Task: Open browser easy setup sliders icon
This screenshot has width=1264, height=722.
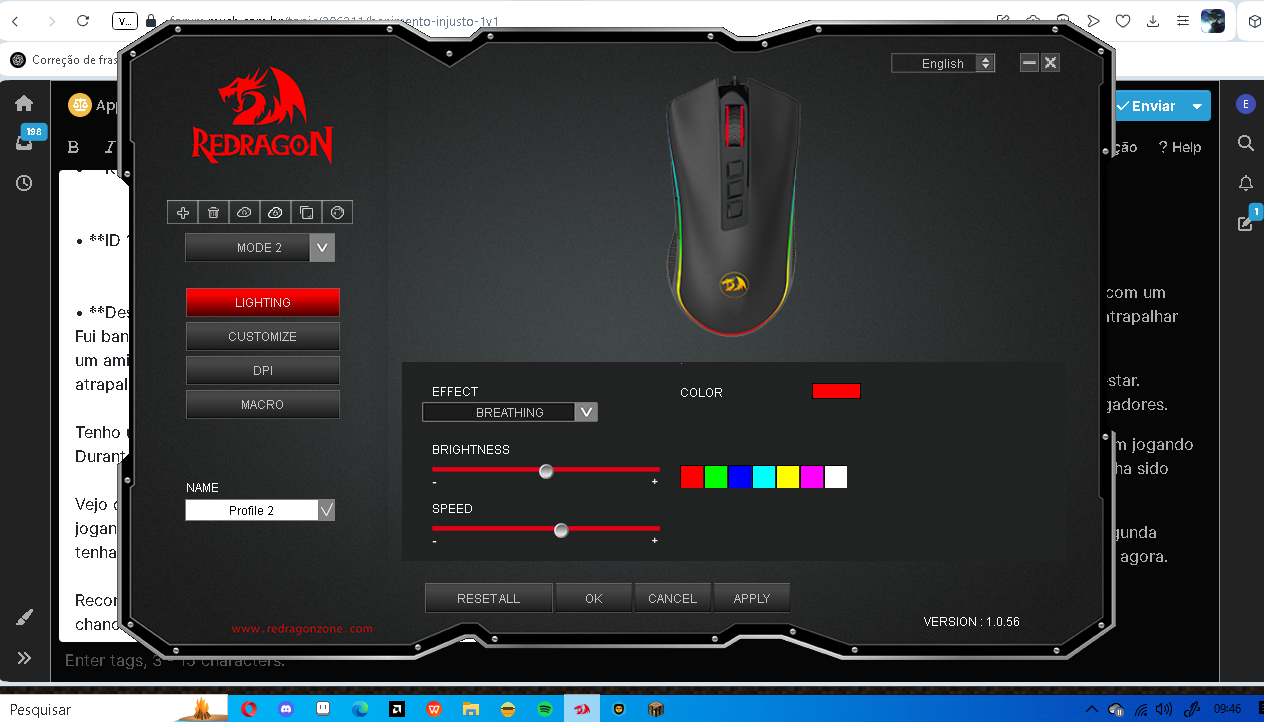Action: (1183, 20)
